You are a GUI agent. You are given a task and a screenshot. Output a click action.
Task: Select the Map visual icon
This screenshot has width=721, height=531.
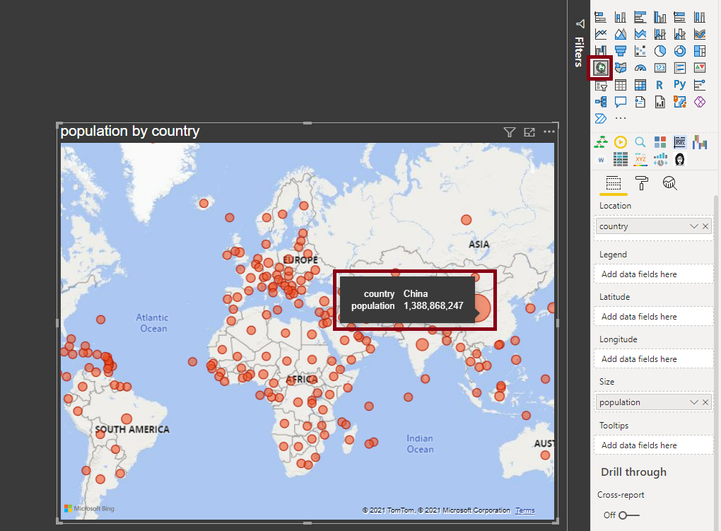[x=601, y=68]
